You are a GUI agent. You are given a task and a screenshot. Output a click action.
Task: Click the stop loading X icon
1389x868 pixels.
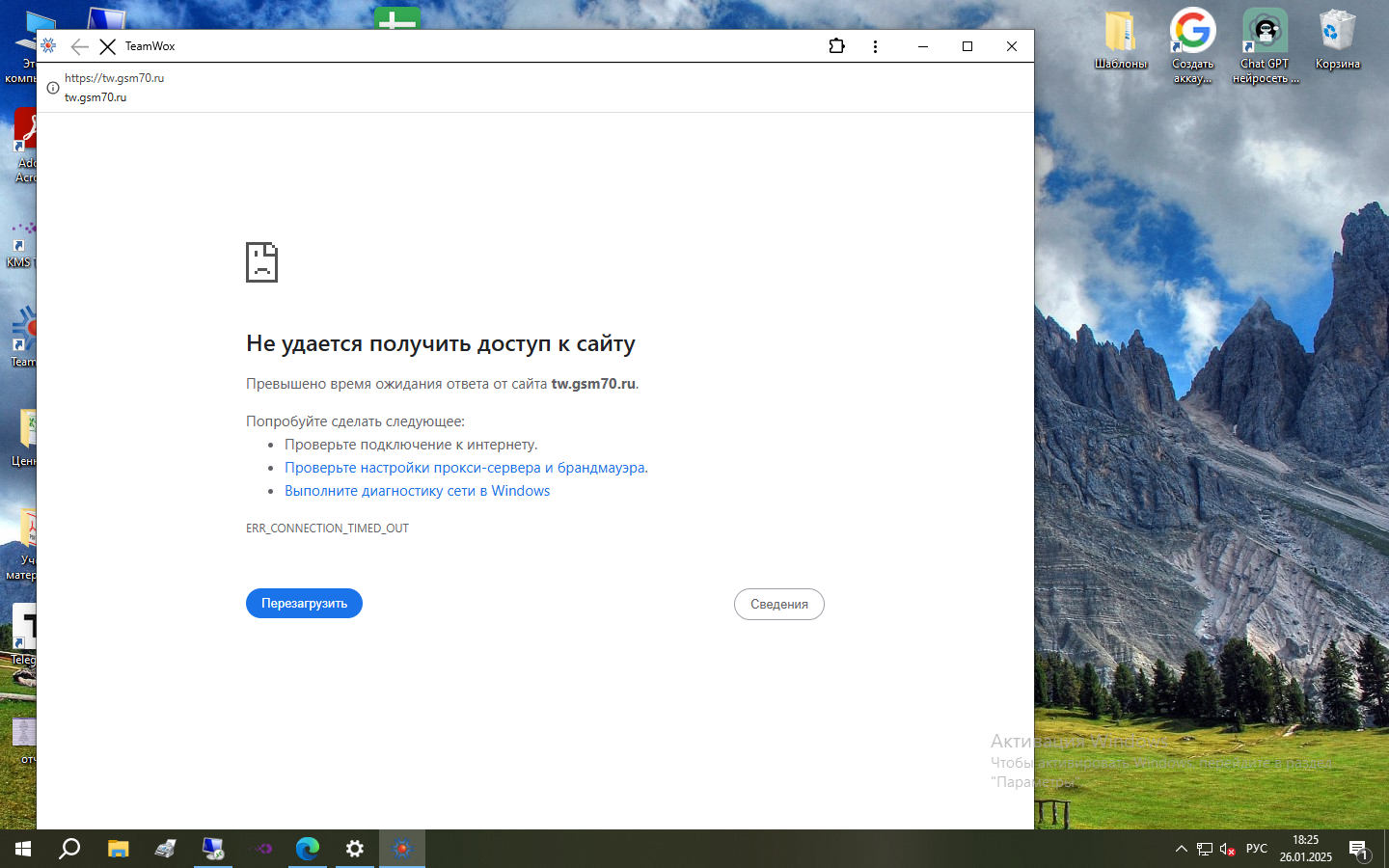click(107, 46)
